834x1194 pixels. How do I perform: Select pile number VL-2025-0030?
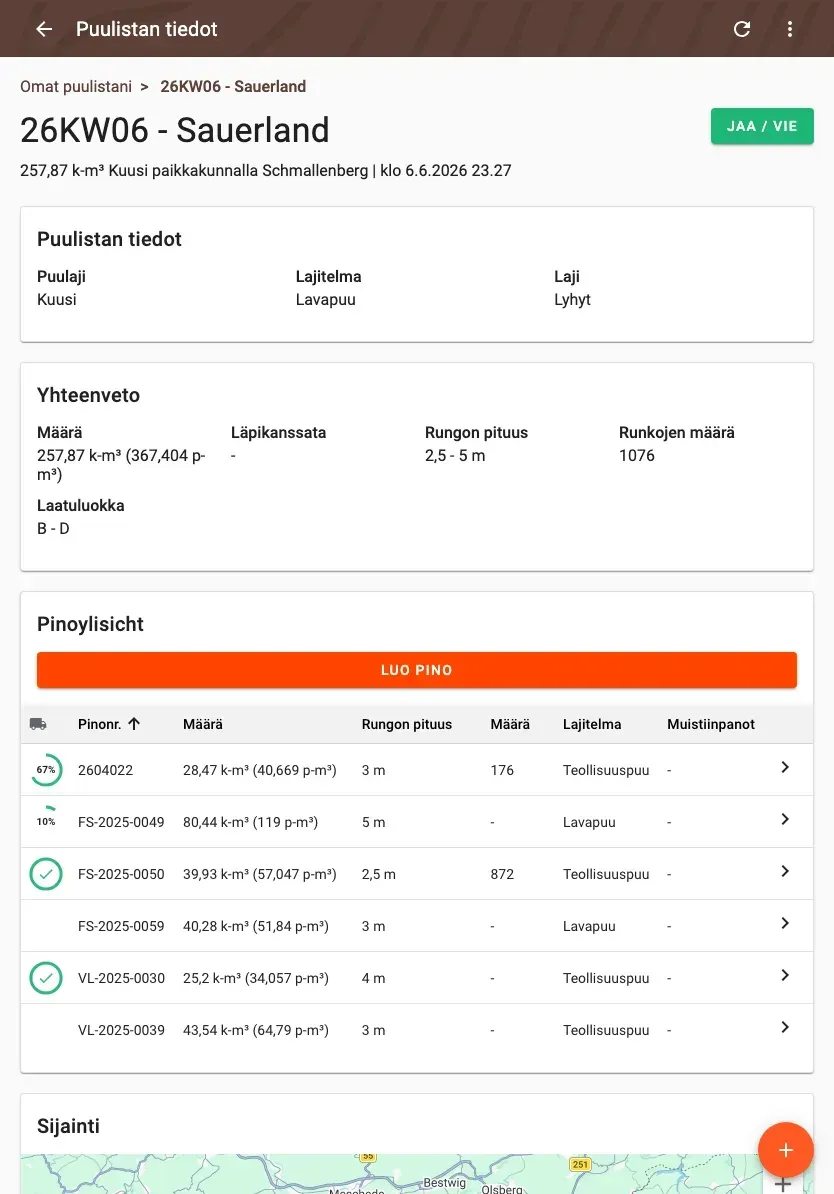pyautogui.click(x=121, y=978)
